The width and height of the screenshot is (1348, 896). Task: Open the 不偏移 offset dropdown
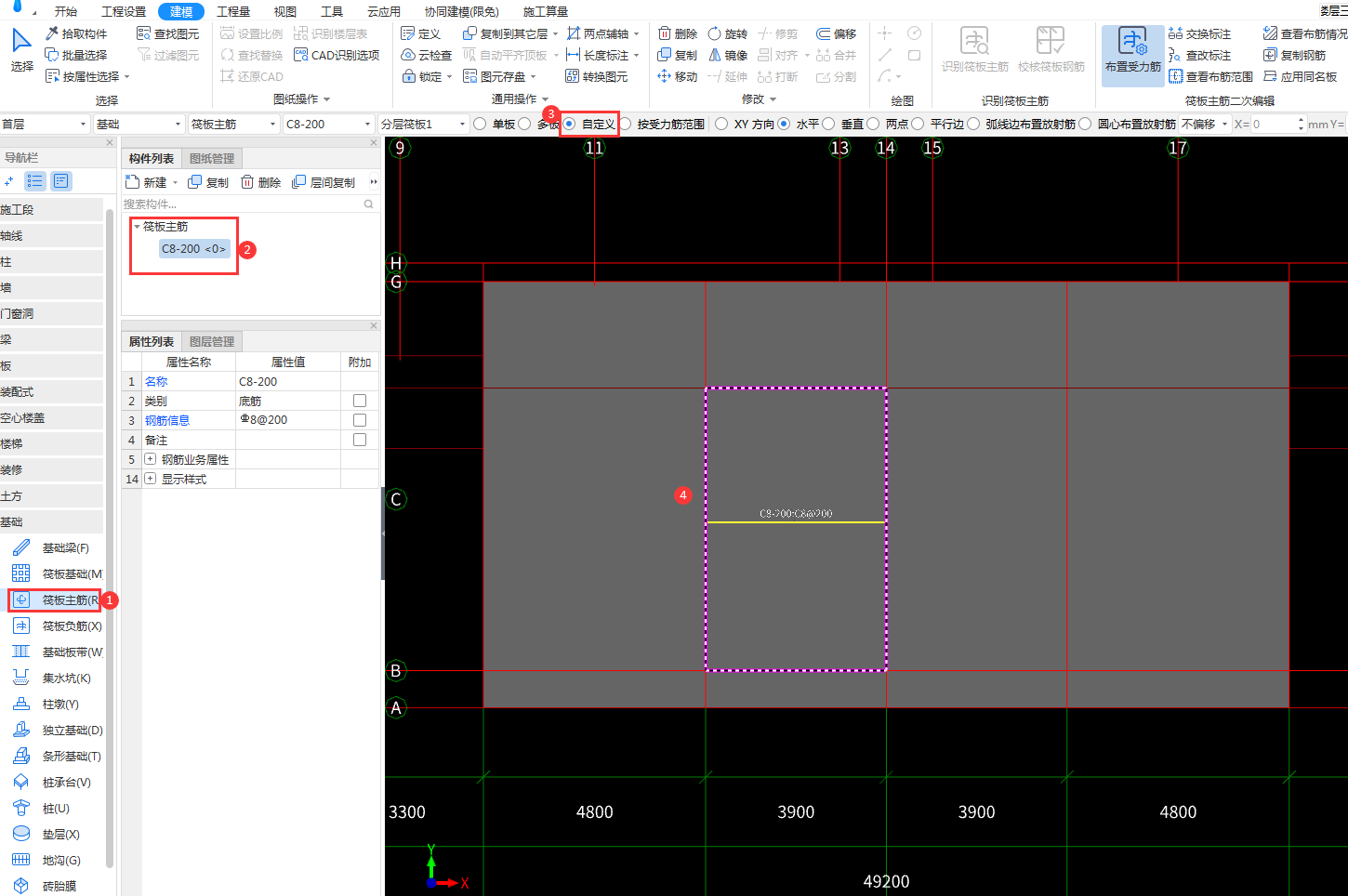tap(1205, 124)
